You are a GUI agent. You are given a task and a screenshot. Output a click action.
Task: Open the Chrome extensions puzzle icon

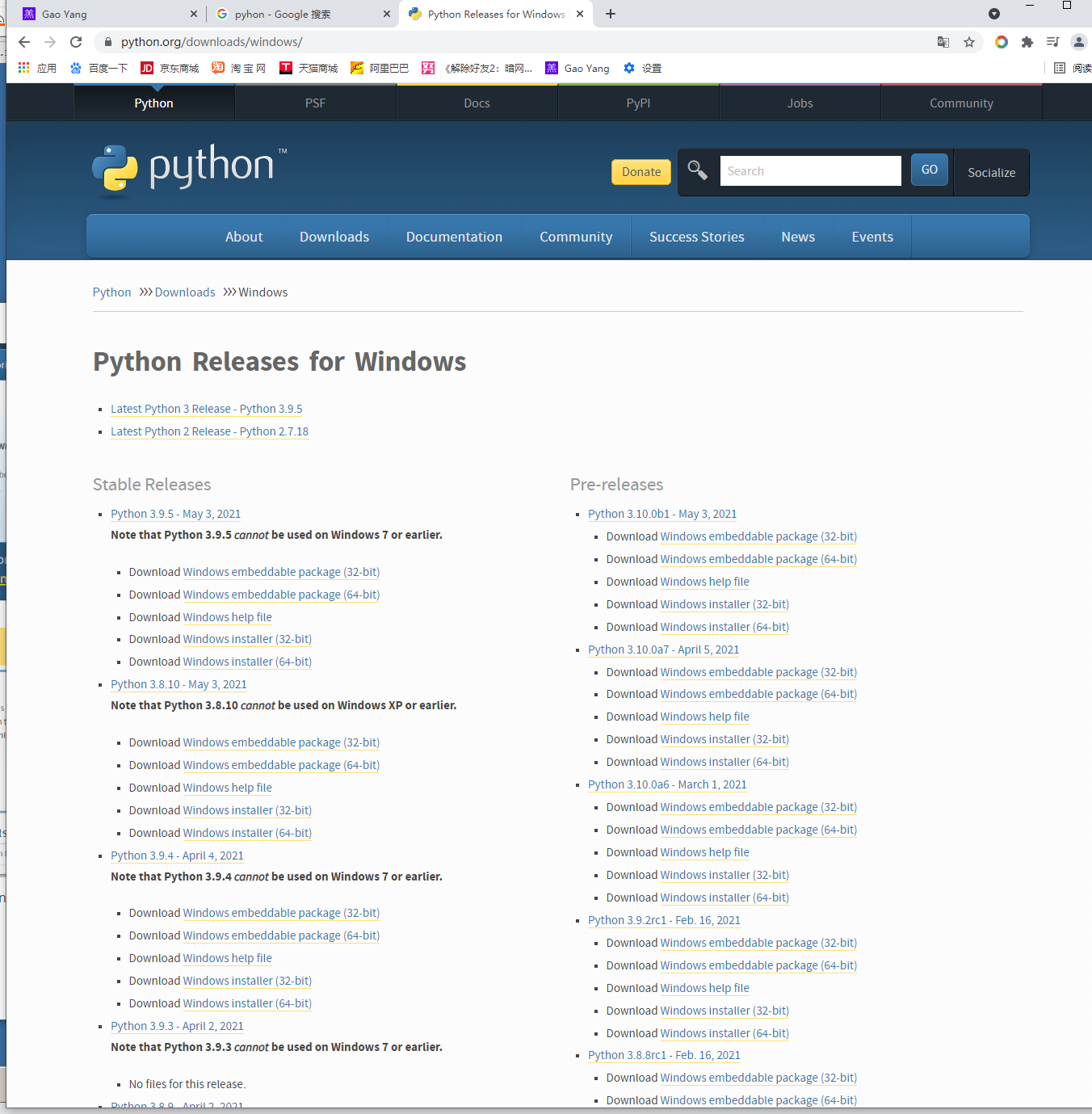tap(1027, 42)
